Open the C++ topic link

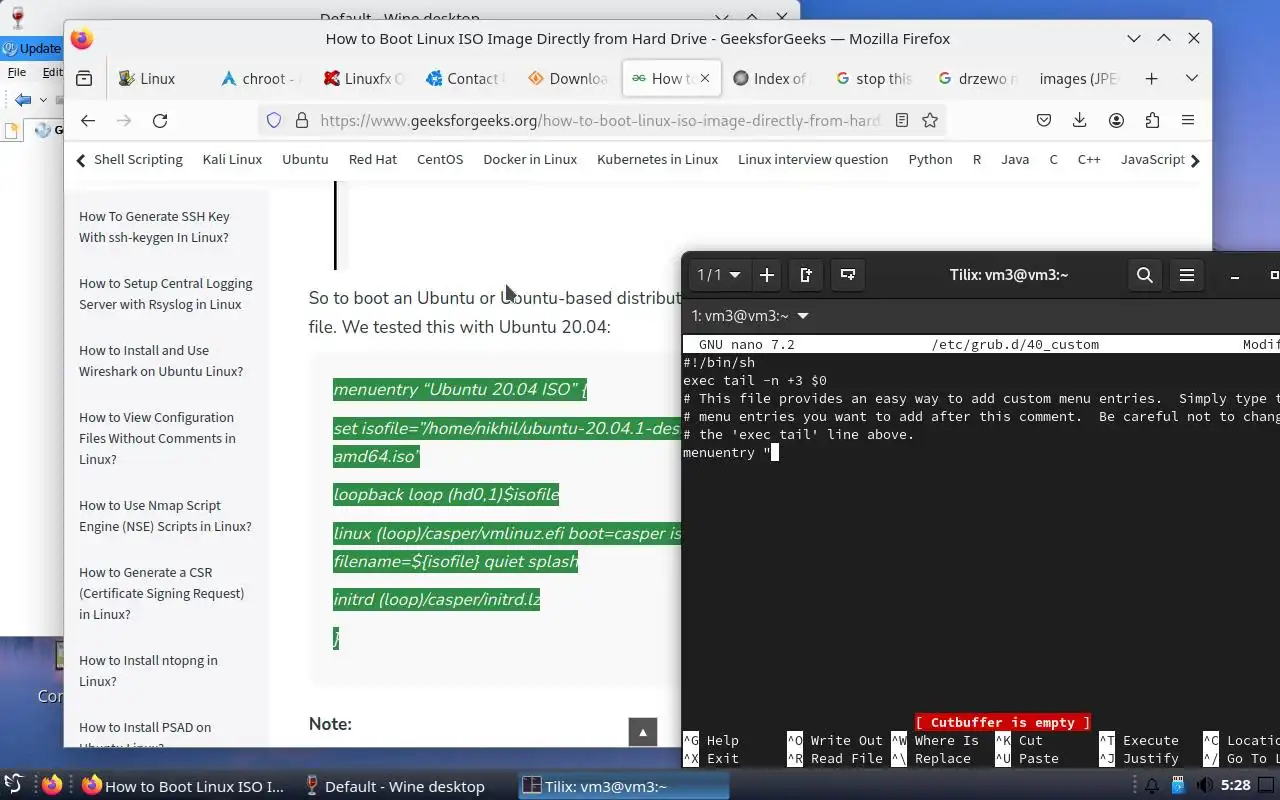1089,159
